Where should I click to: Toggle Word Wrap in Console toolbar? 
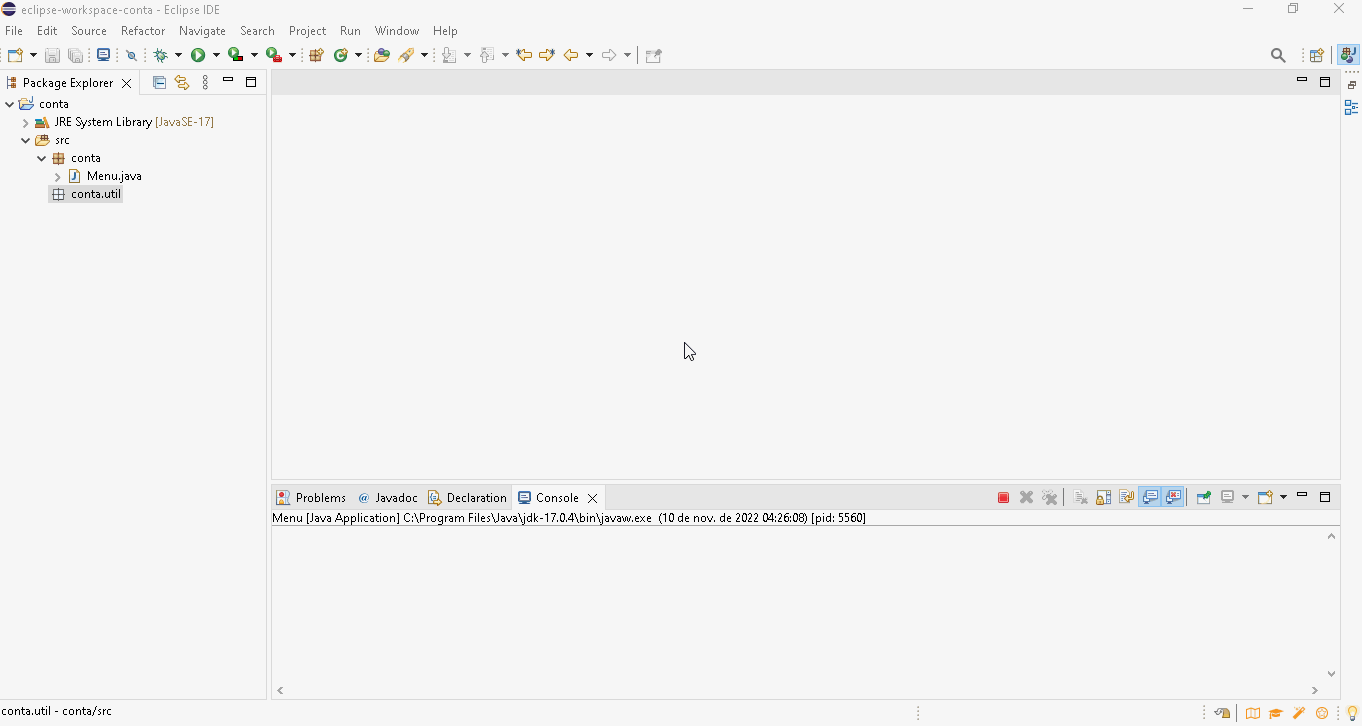(x=1127, y=497)
